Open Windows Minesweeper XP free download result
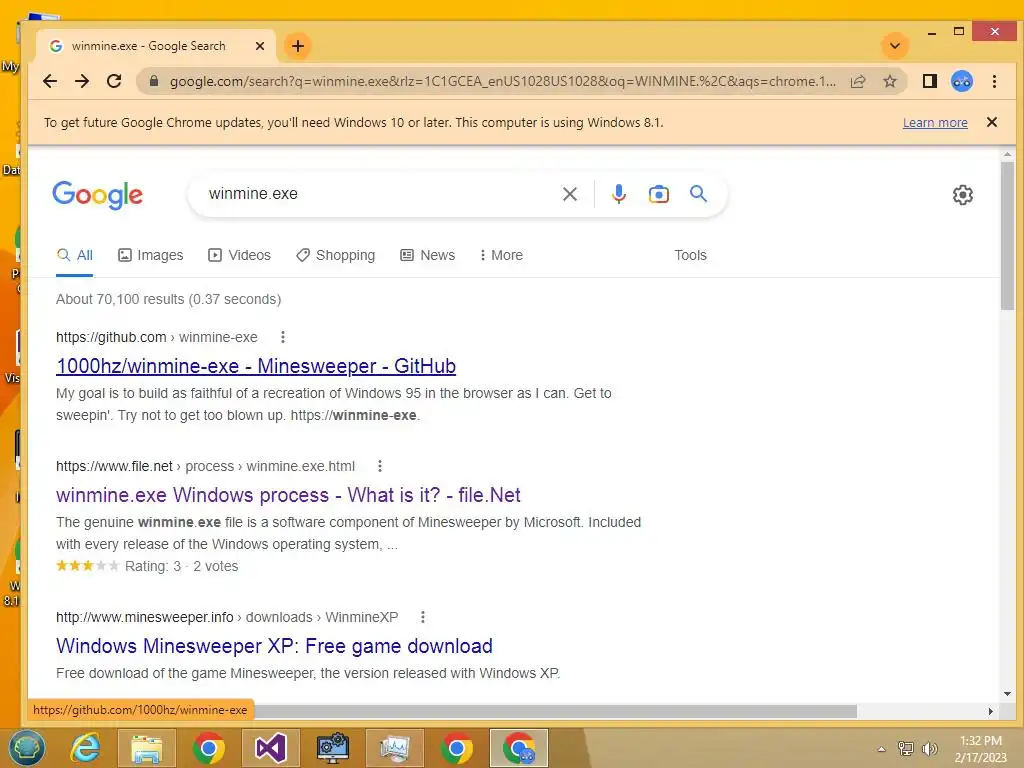The image size is (1024, 768). (274, 646)
